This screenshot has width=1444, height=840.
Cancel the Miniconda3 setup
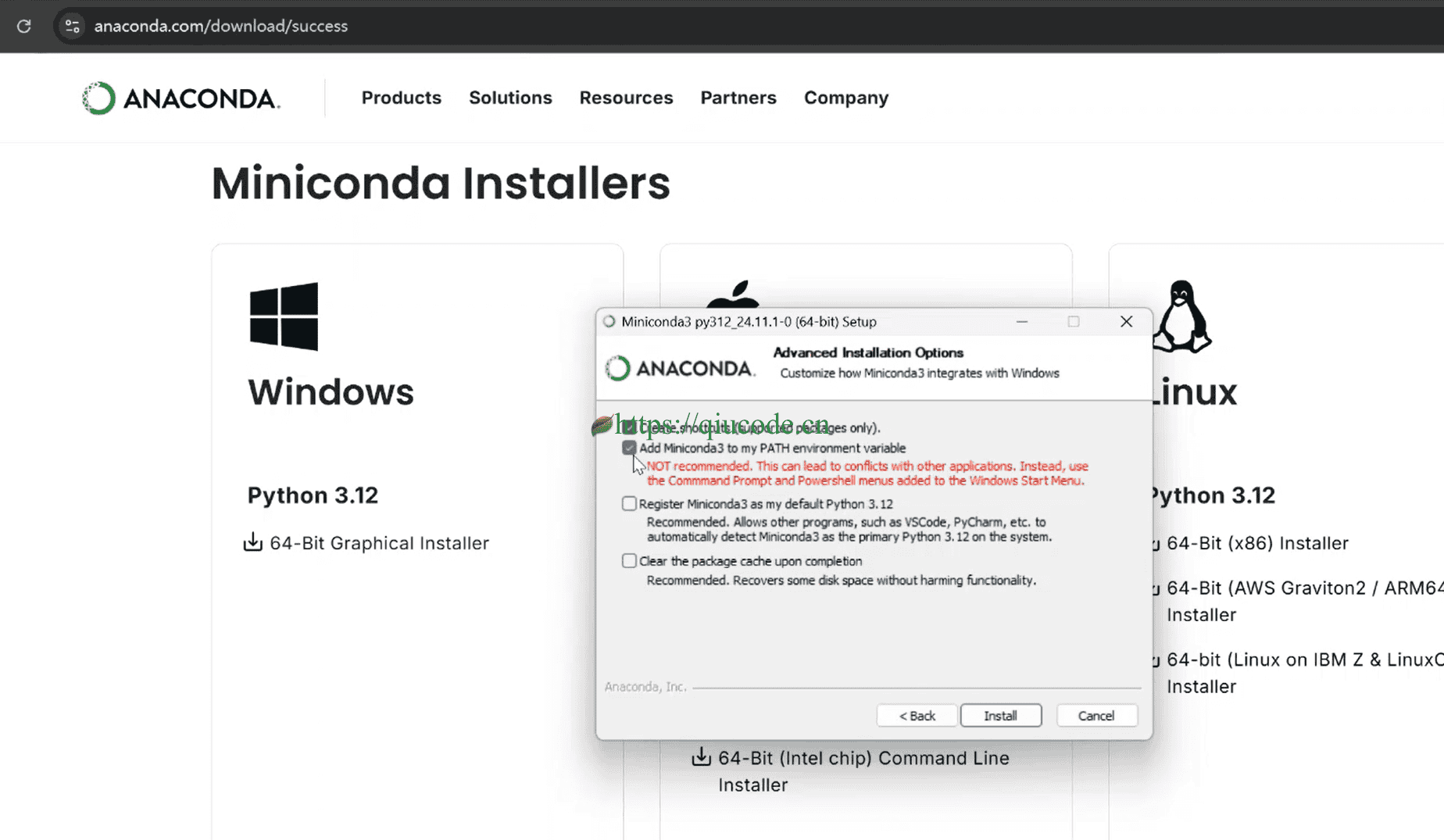(x=1096, y=716)
